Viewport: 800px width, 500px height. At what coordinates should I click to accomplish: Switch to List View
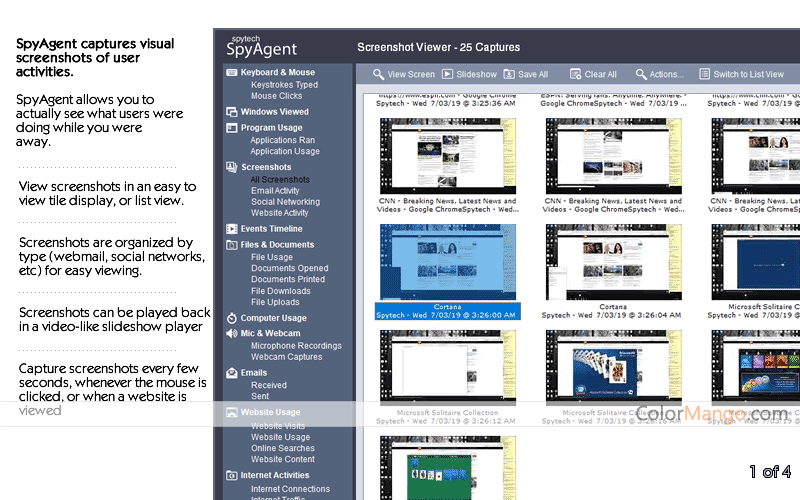(x=741, y=74)
